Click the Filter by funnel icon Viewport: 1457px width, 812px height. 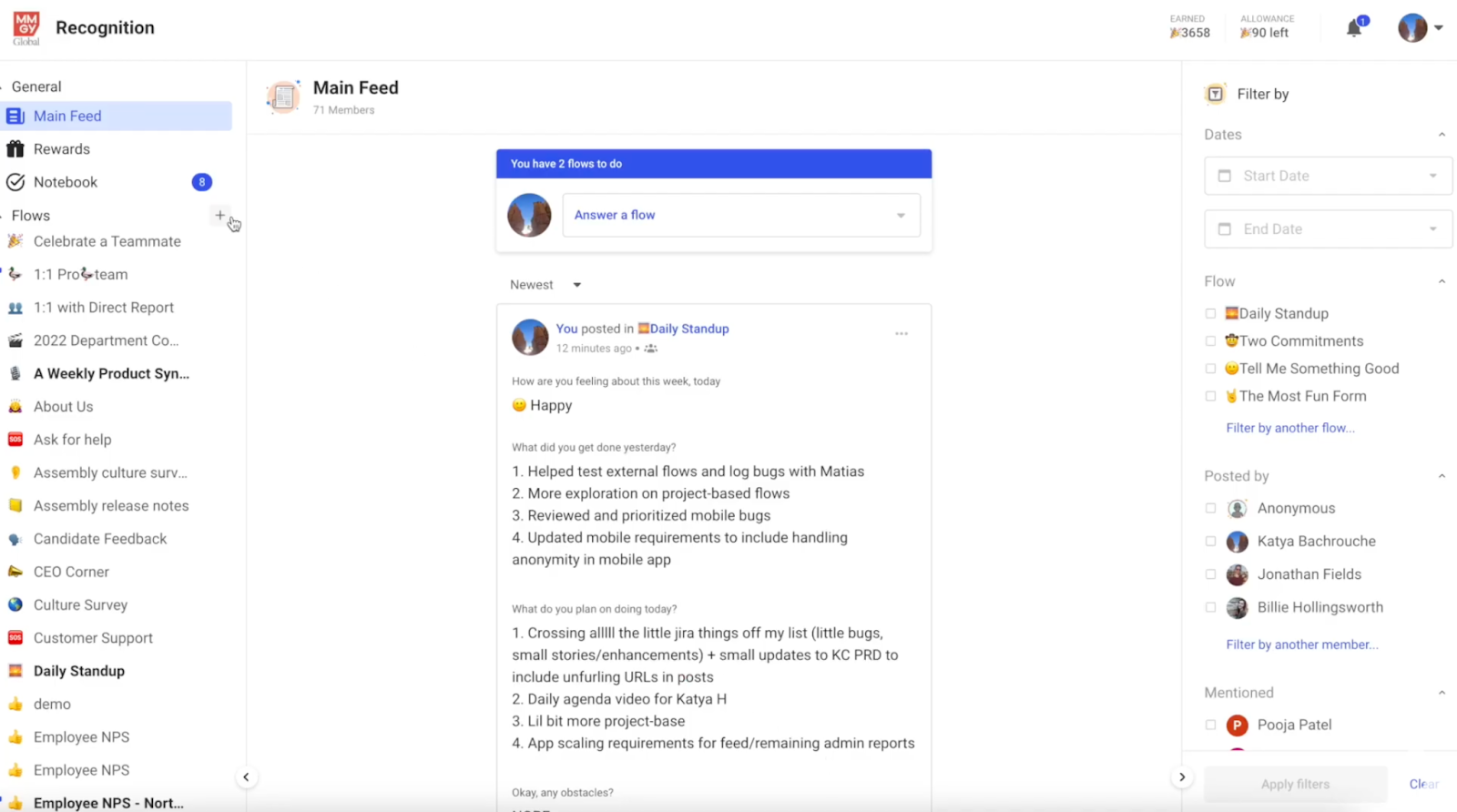tap(1215, 94)
